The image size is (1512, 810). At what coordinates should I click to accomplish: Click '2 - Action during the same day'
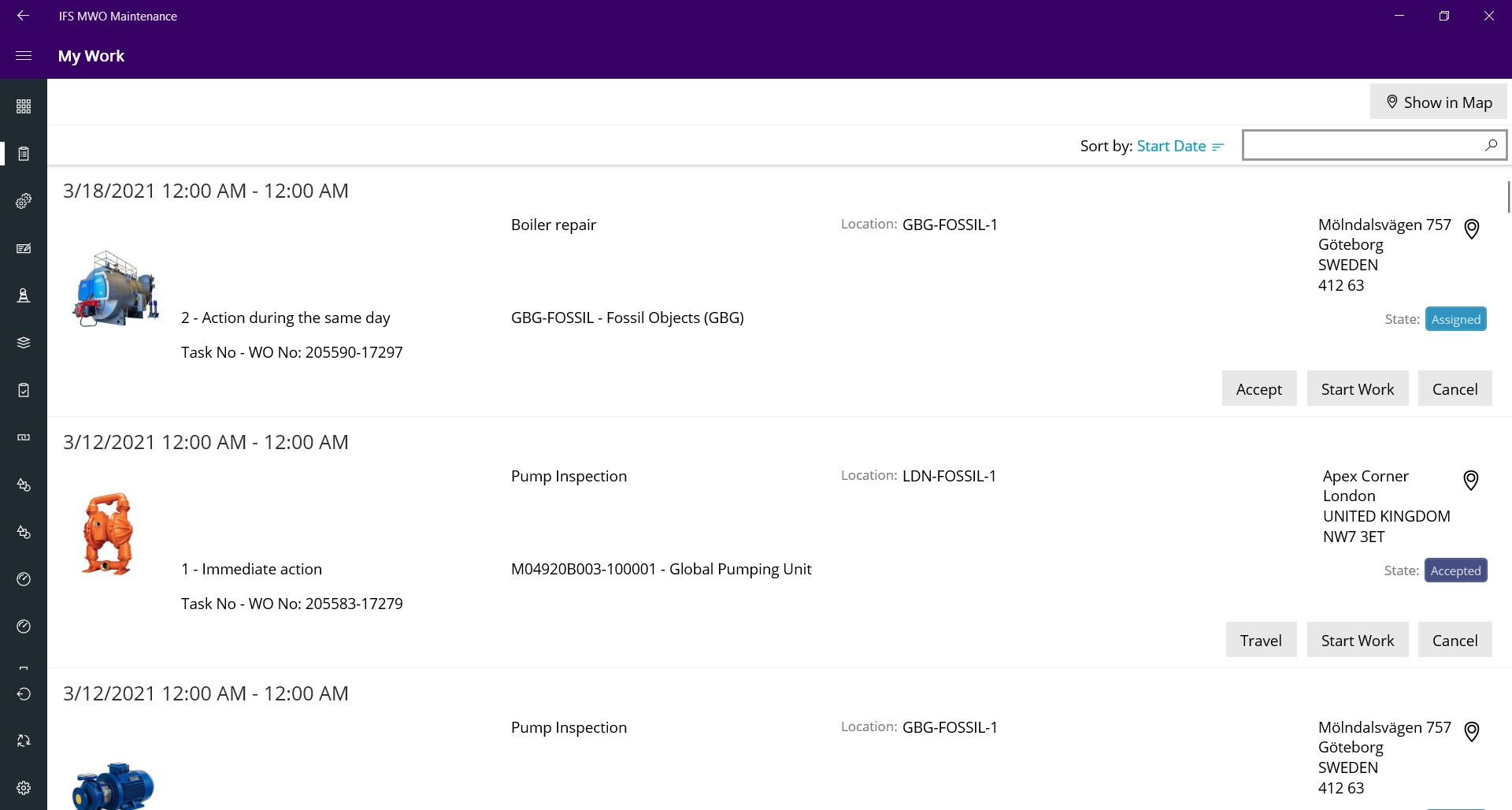(x=286, y=318)
